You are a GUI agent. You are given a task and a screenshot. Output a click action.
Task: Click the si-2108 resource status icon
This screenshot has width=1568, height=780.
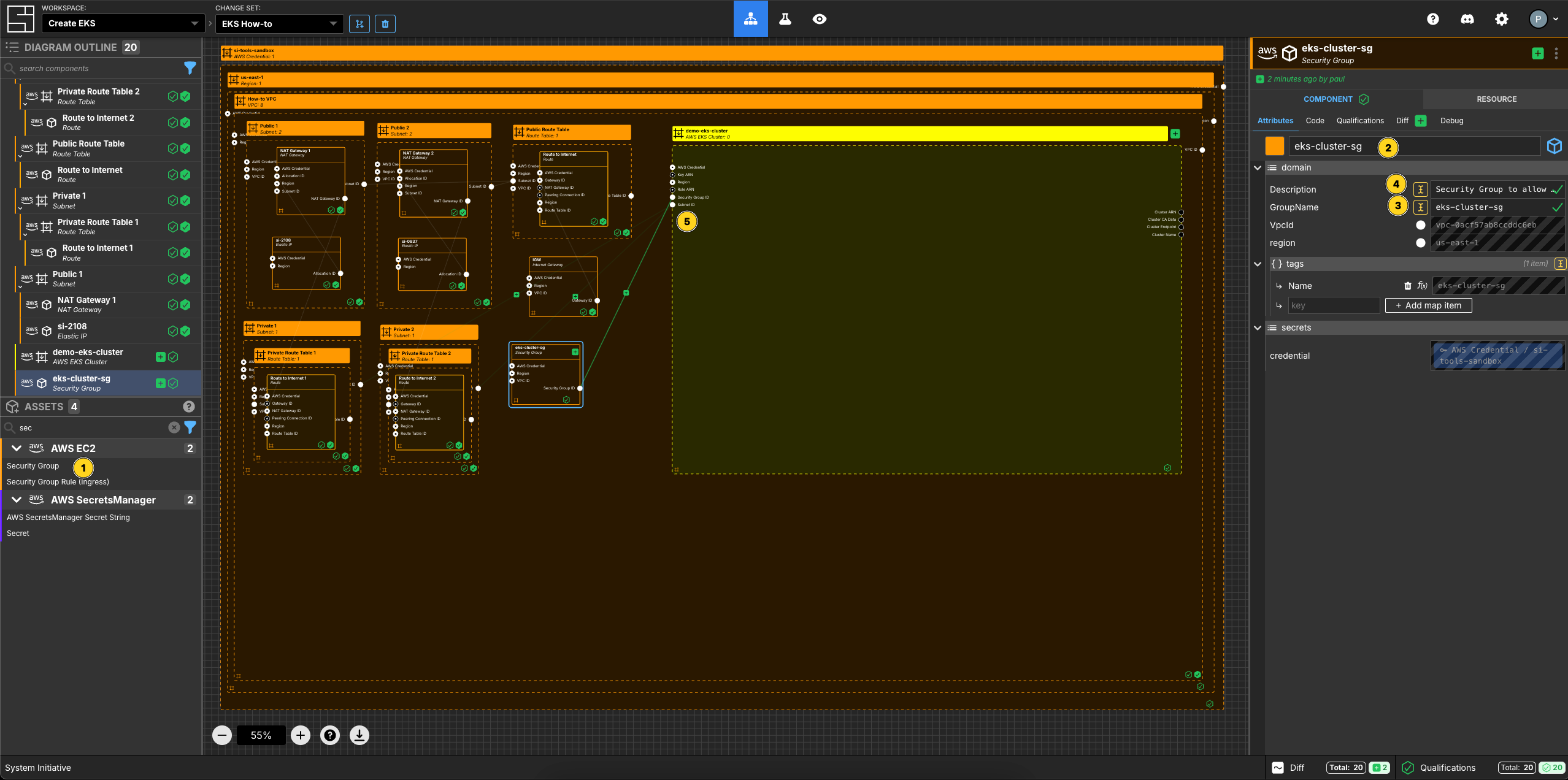pyautogui.click(x=185, y=331)
